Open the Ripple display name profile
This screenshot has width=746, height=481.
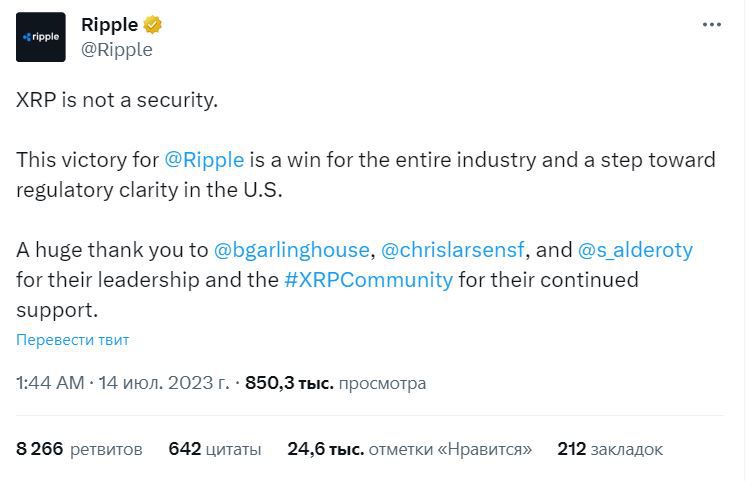109,25
